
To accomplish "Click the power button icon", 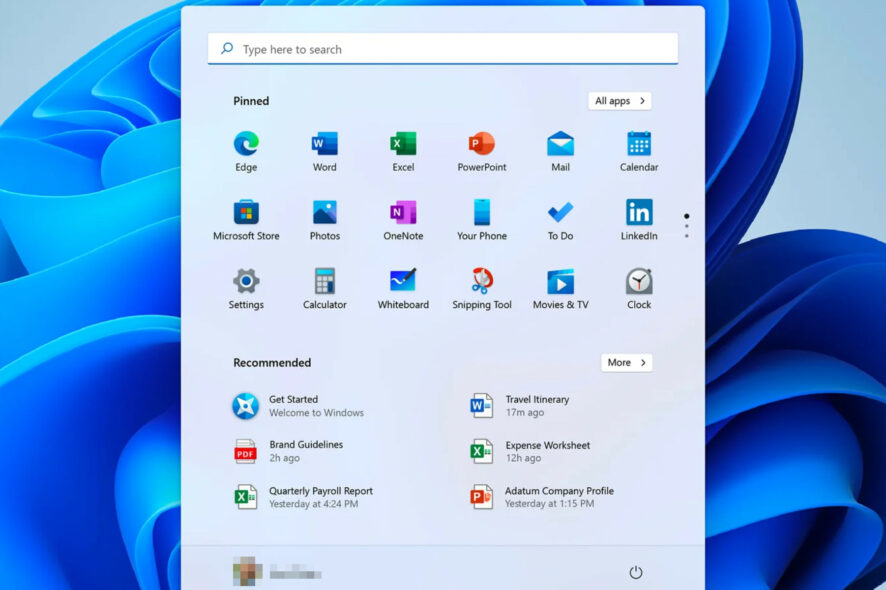I will tap(636, 572).
